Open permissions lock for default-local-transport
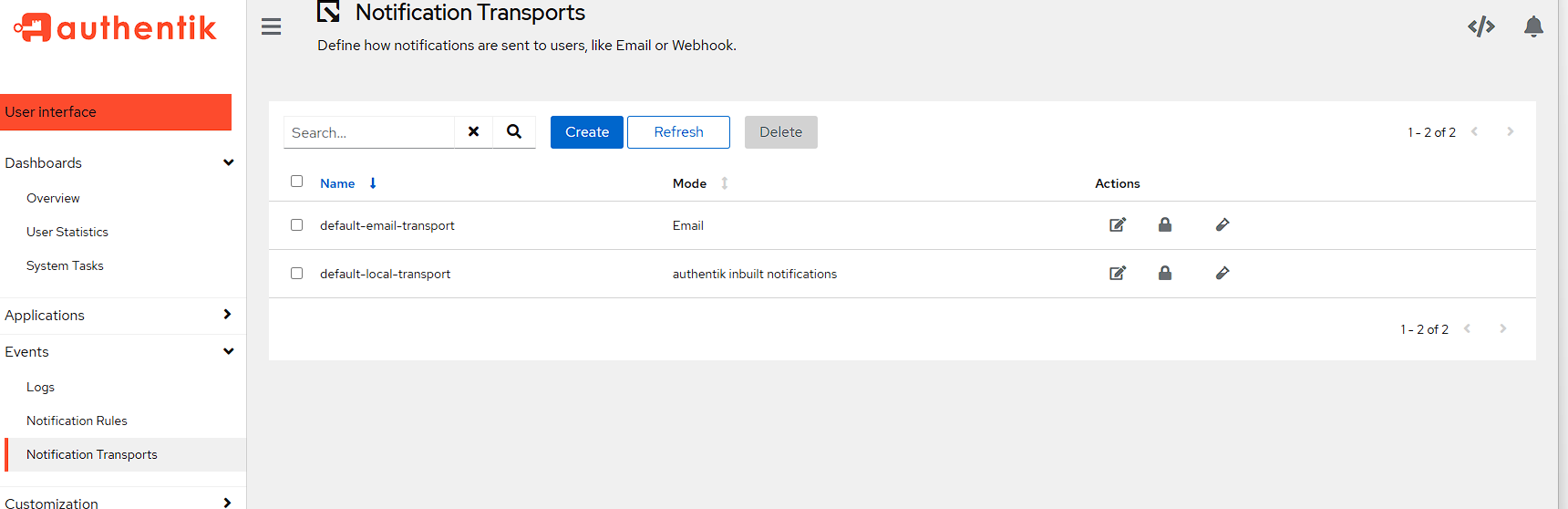The width and height of the screenshot is (1568, 509). 1164,274
